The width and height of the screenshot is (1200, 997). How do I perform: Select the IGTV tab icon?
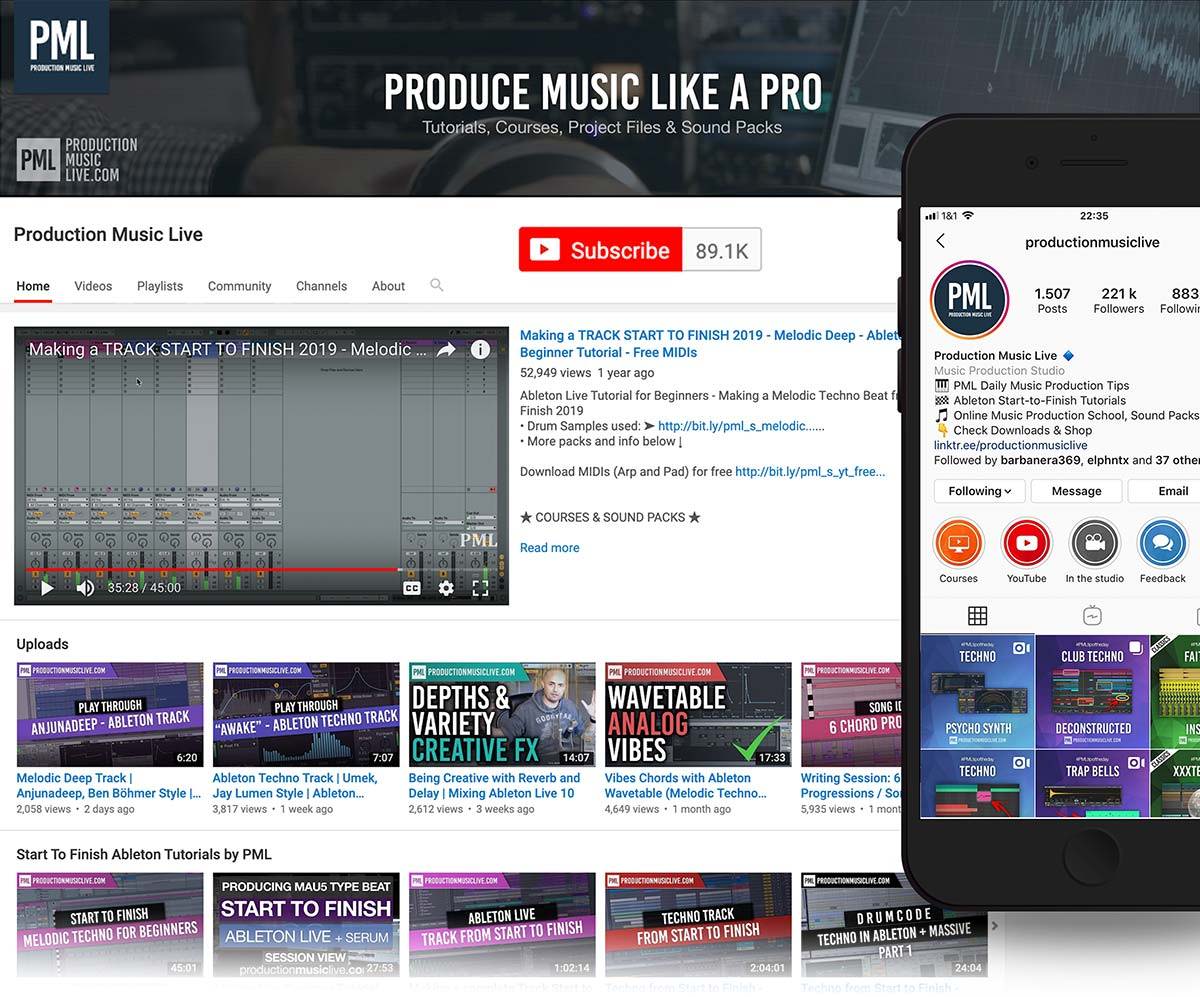click(x=1093, y=616)
